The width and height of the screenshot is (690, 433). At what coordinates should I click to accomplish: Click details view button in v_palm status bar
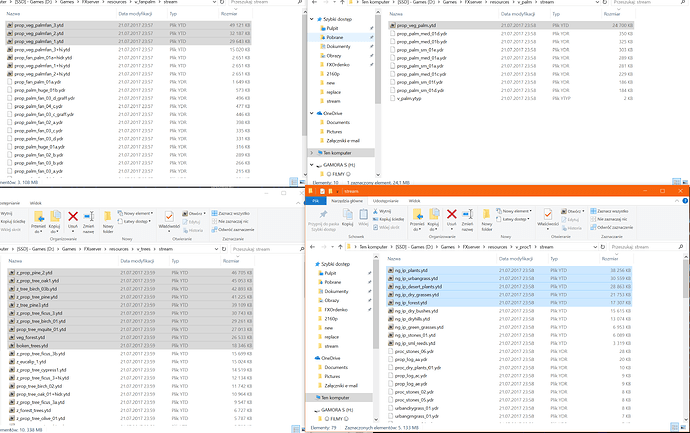[675, 182]
